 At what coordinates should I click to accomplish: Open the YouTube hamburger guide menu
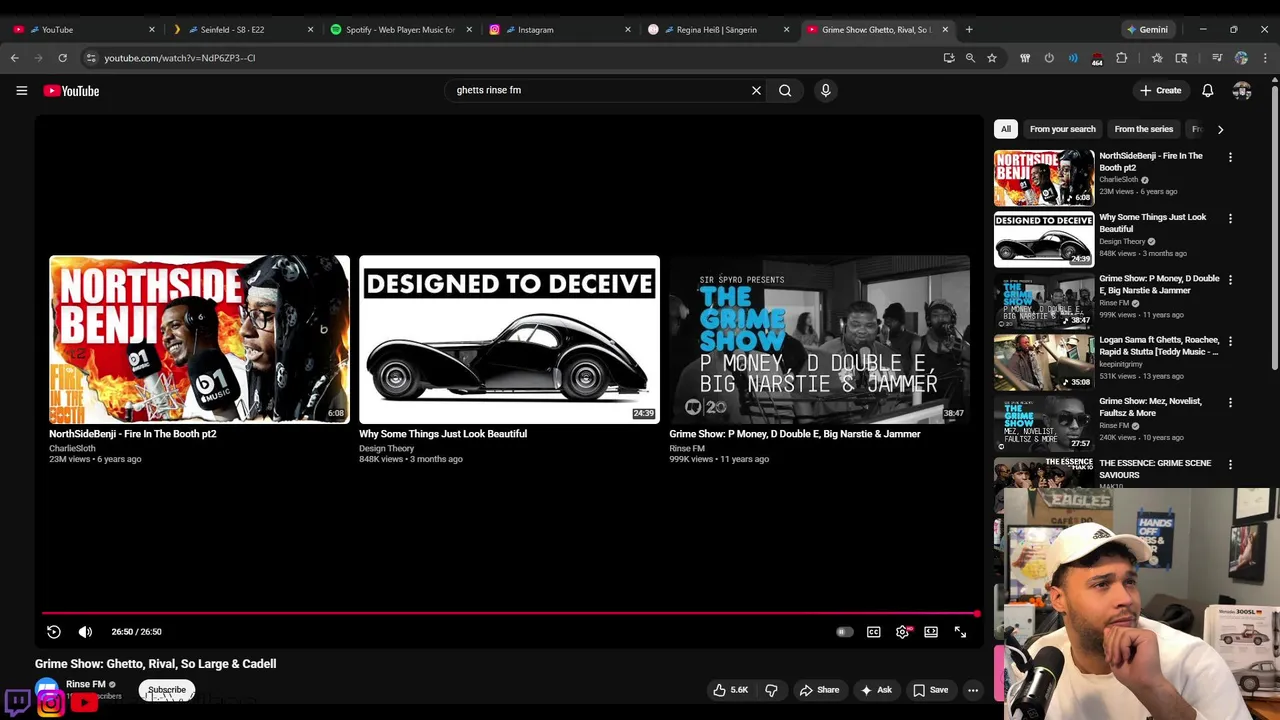21,90
